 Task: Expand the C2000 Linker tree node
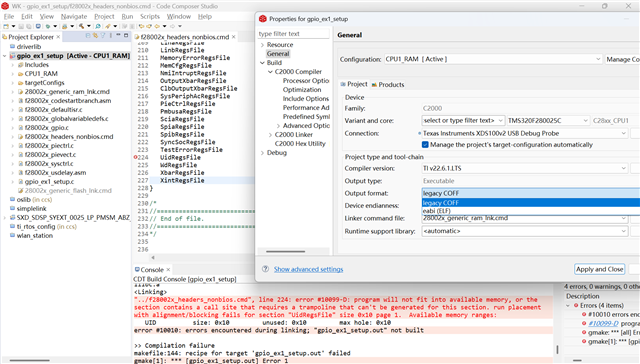tap(270, 135)
